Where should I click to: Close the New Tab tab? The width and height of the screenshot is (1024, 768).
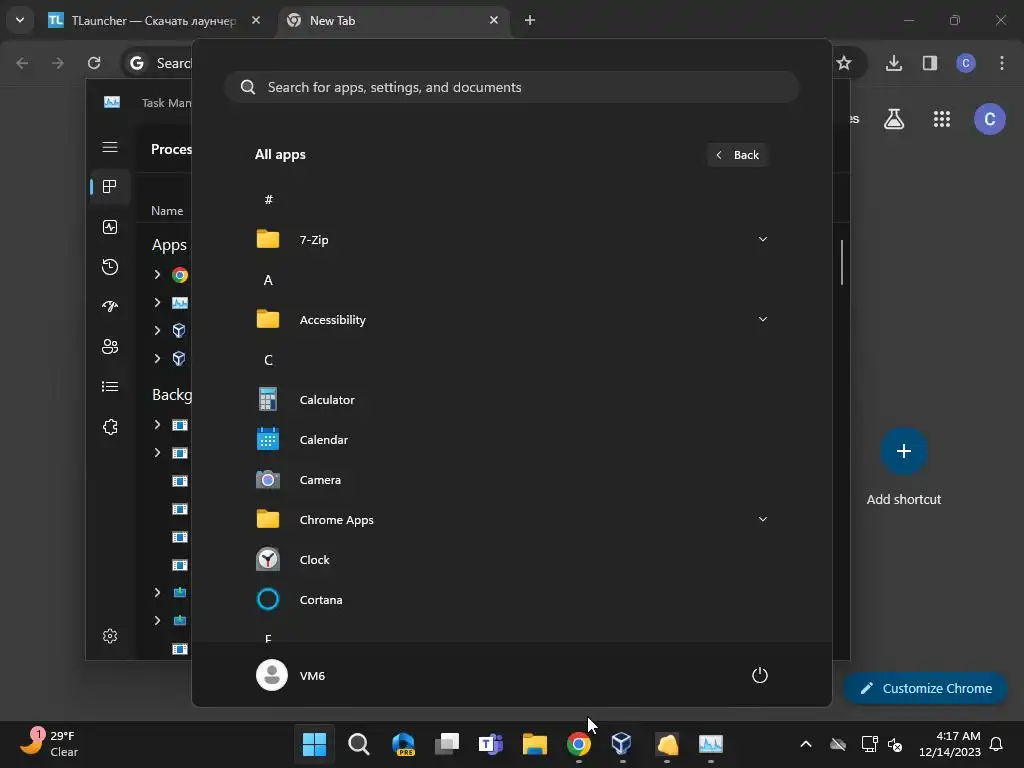coord(494,20)
